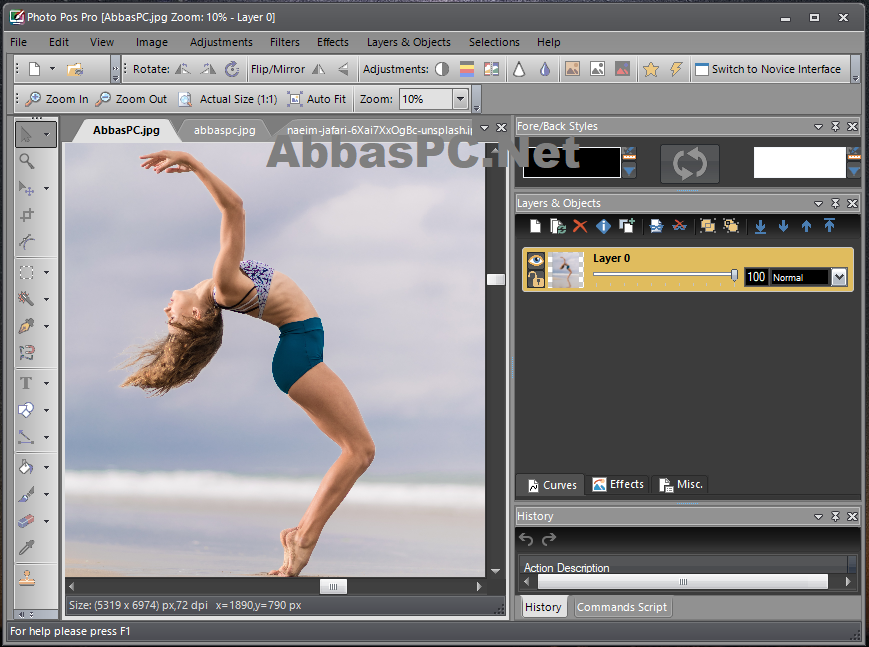This screenshot has height=647, width=869.
Task: Click the colored stripes adjustment icon
Action: (x=467, y=69)
